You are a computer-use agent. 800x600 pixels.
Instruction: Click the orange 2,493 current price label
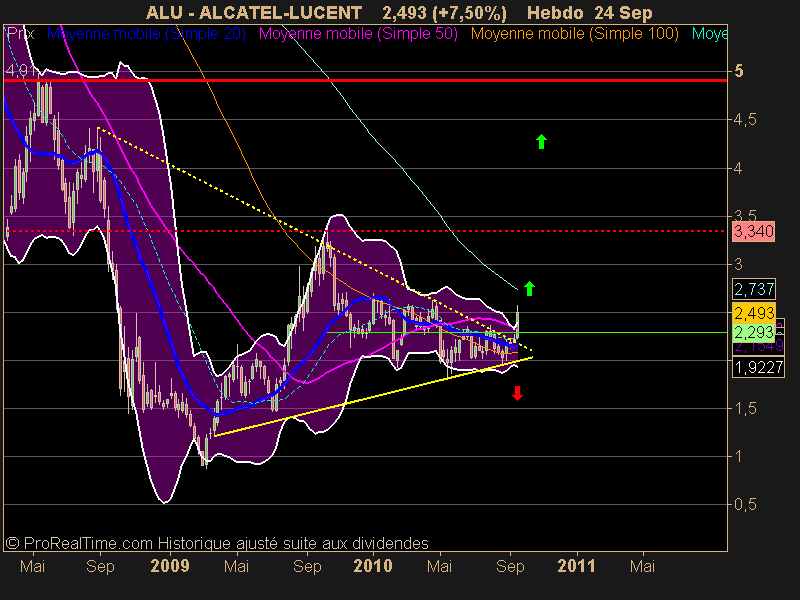754,312
